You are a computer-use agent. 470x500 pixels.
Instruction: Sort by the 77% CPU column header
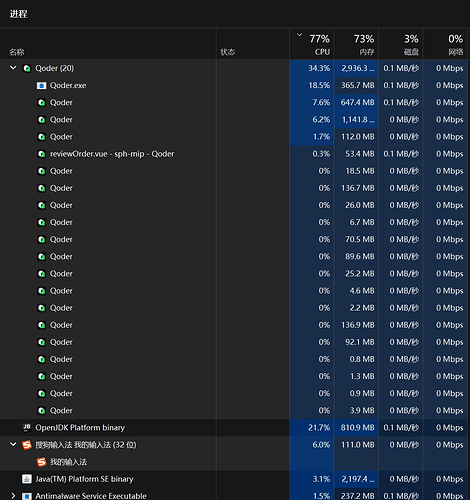pos(312,44)
